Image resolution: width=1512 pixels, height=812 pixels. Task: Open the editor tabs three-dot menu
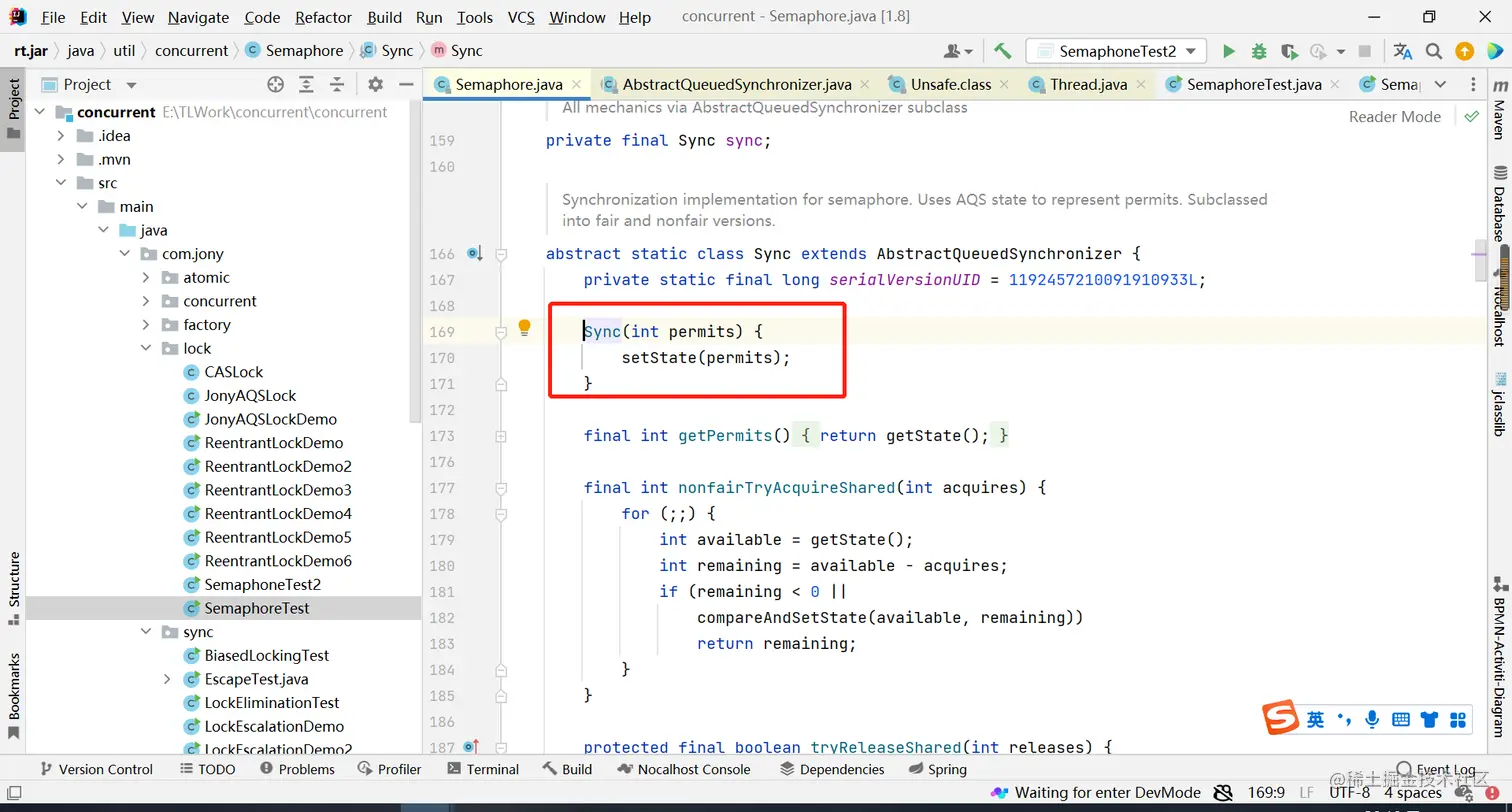(x=1473, y=85)
